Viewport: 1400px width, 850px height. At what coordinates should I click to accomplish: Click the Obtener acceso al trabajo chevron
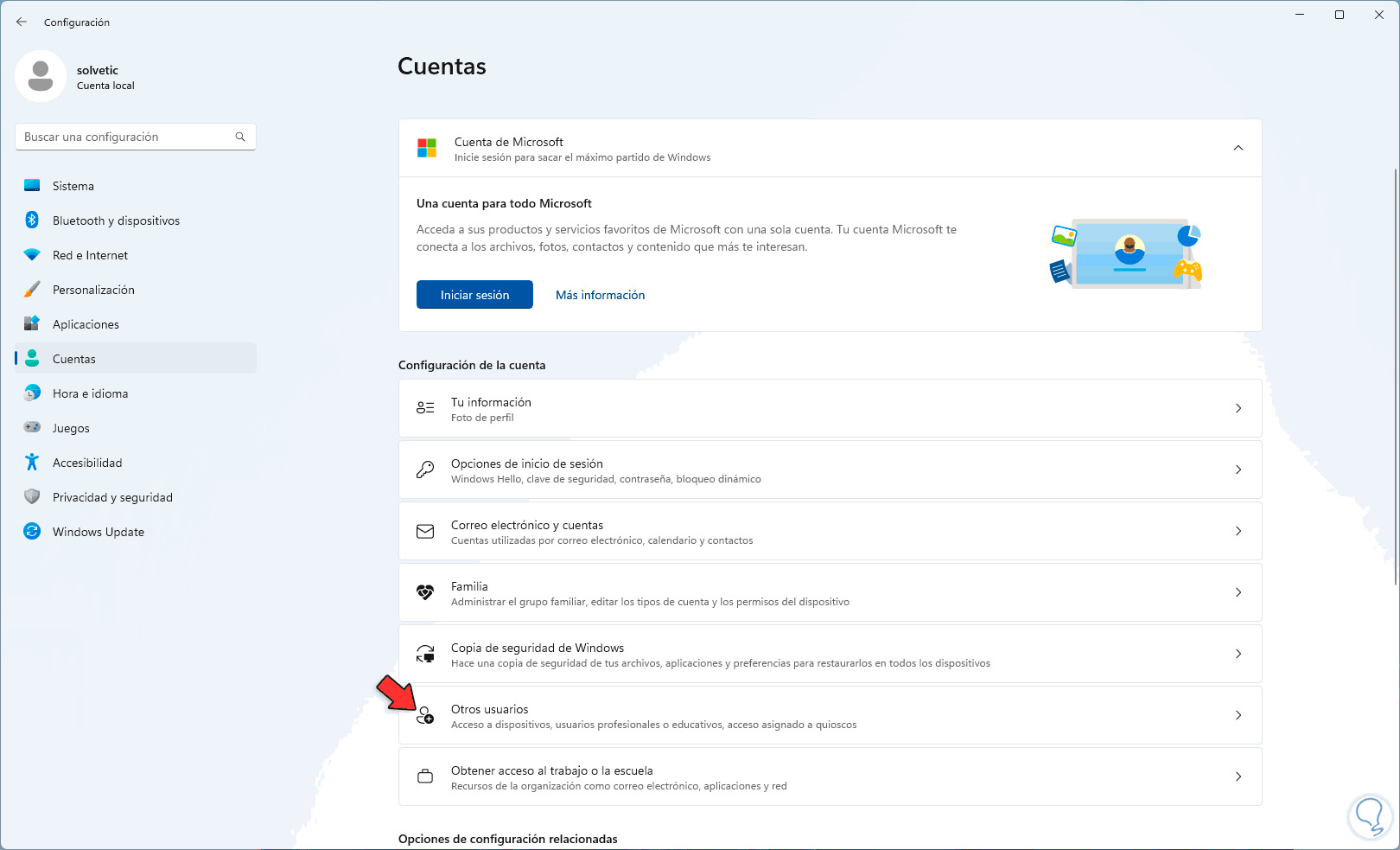(x=1238, y=777)
